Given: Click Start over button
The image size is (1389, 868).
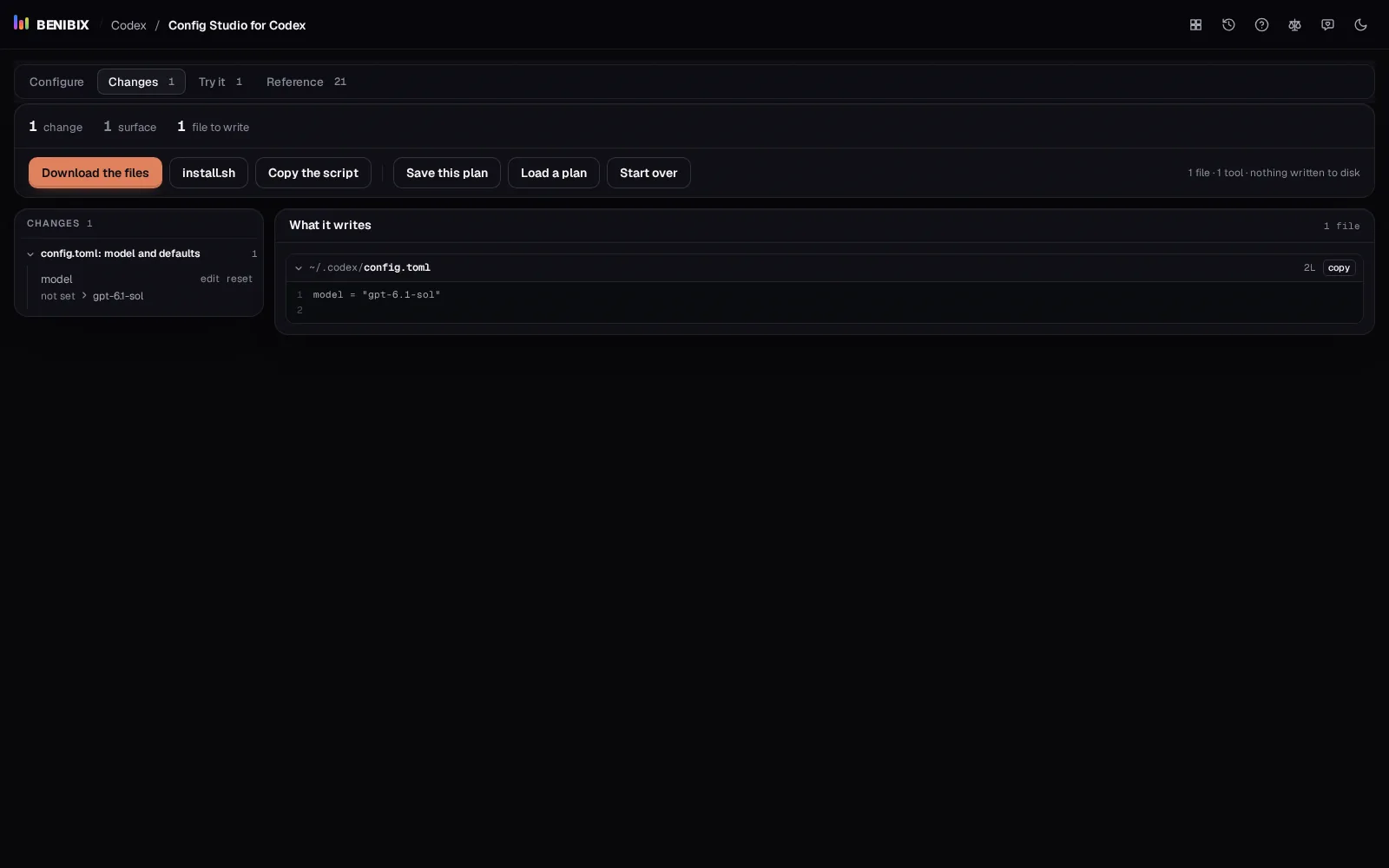Looking at the screenshot, I should click(648, 173).
